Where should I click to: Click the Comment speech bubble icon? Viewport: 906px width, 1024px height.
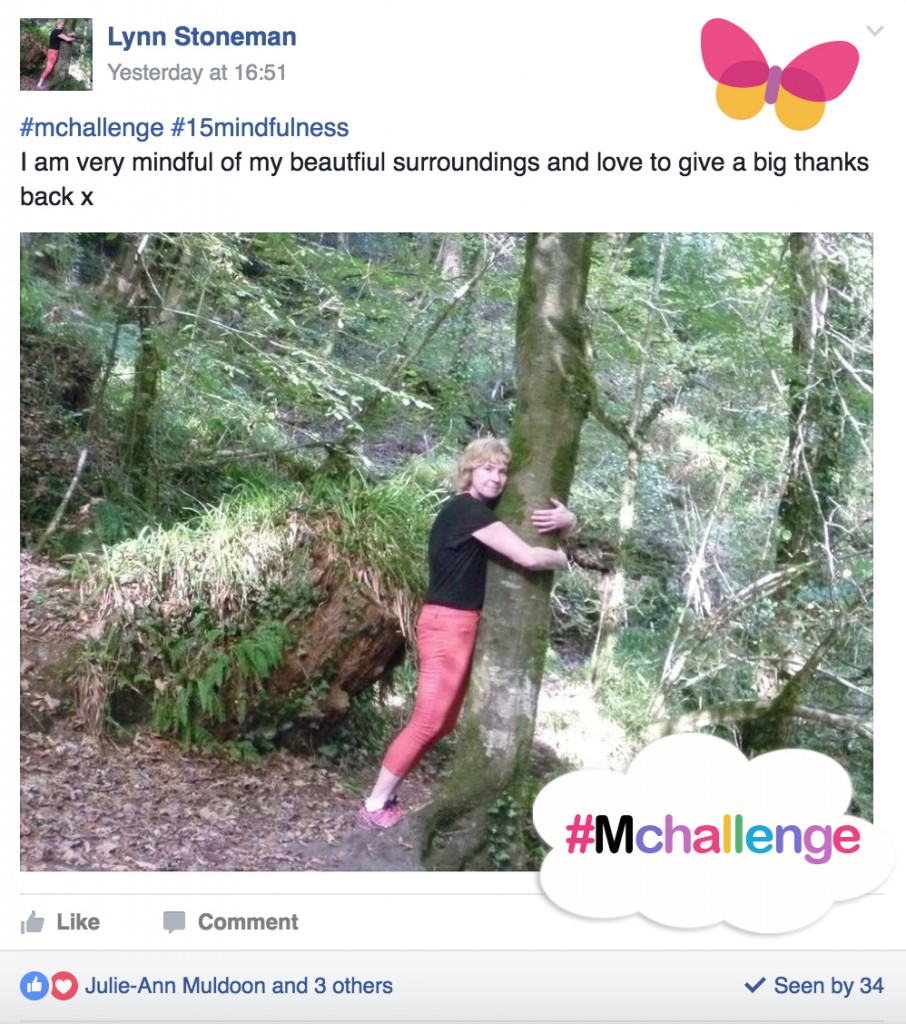pos(174,922)
